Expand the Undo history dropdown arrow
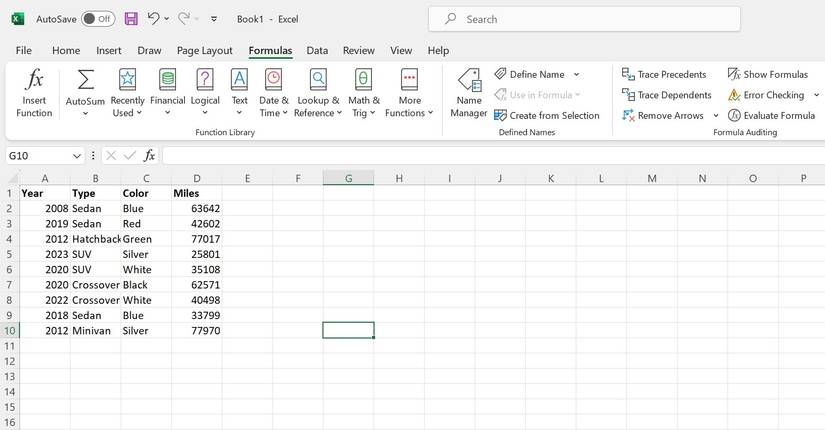 coord(167,19)
